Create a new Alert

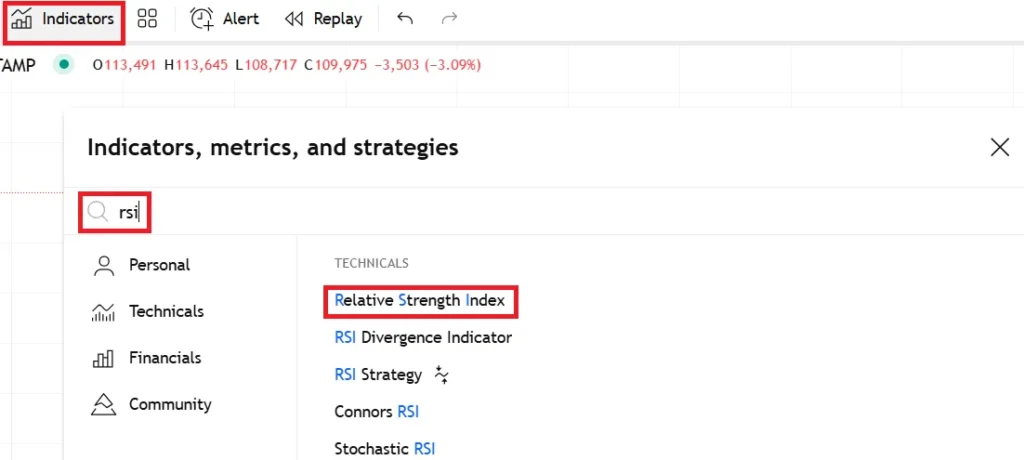pos(225,19)
